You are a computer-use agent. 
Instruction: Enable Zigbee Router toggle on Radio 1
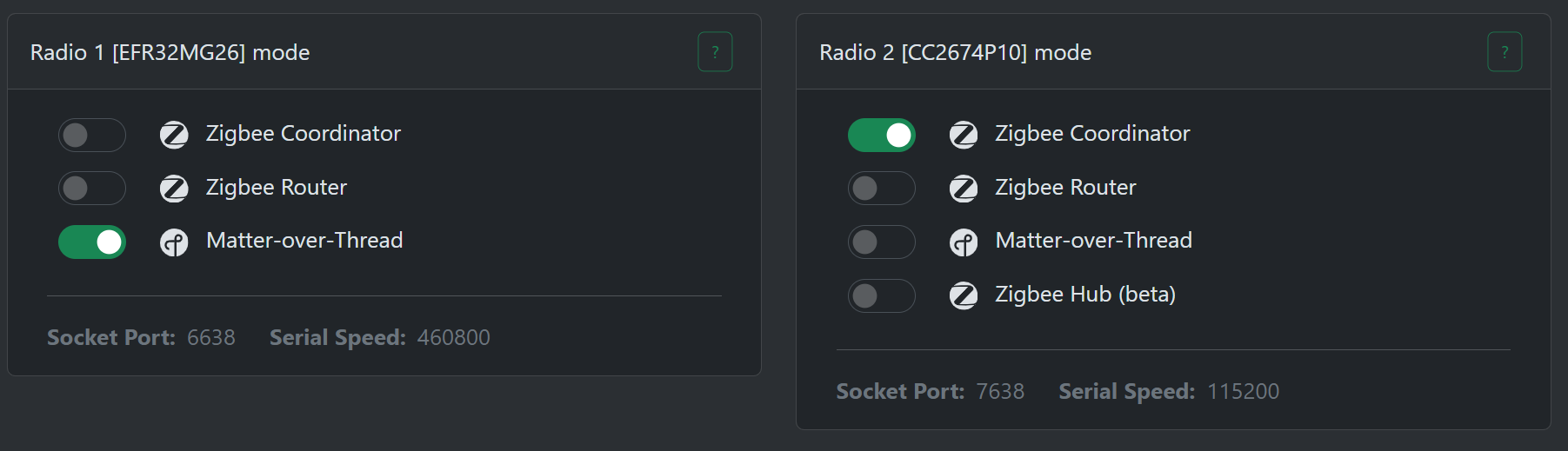(92, 189)
